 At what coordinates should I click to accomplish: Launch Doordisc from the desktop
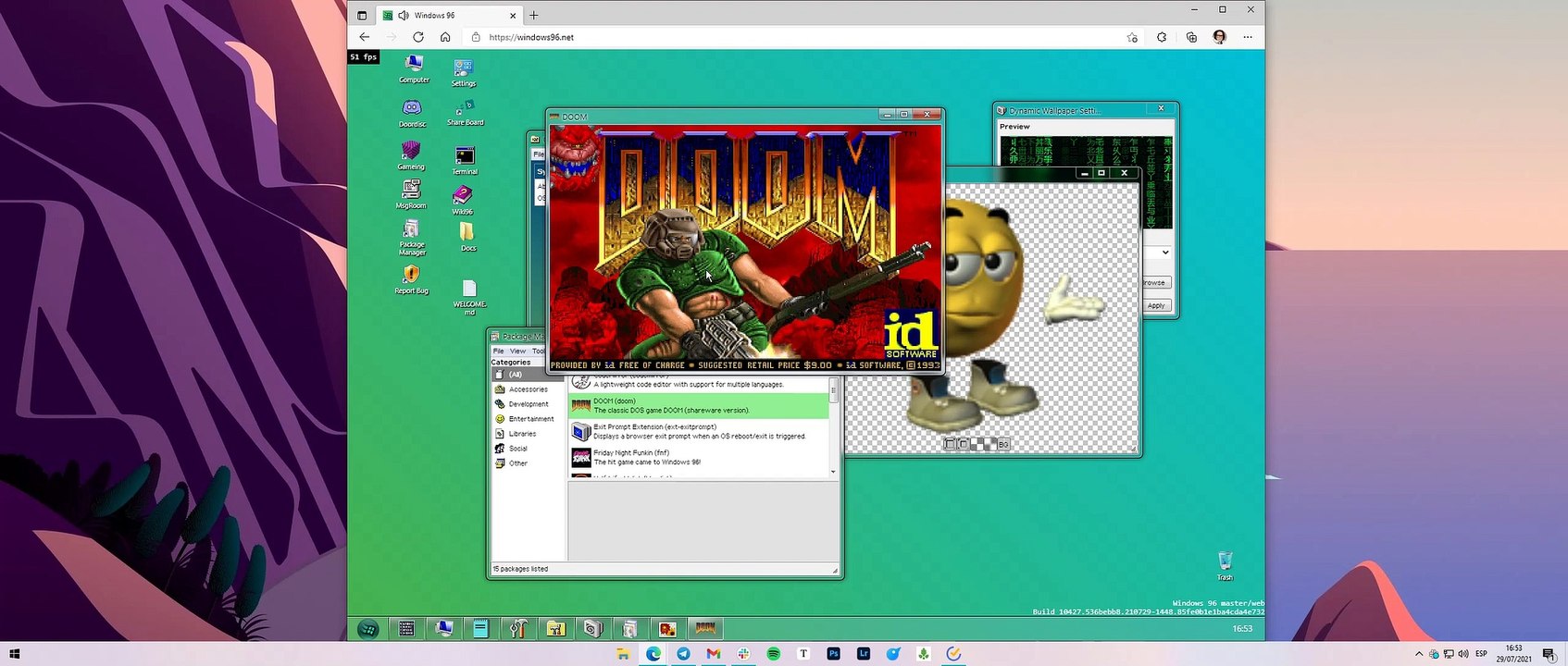click(412, 113)
